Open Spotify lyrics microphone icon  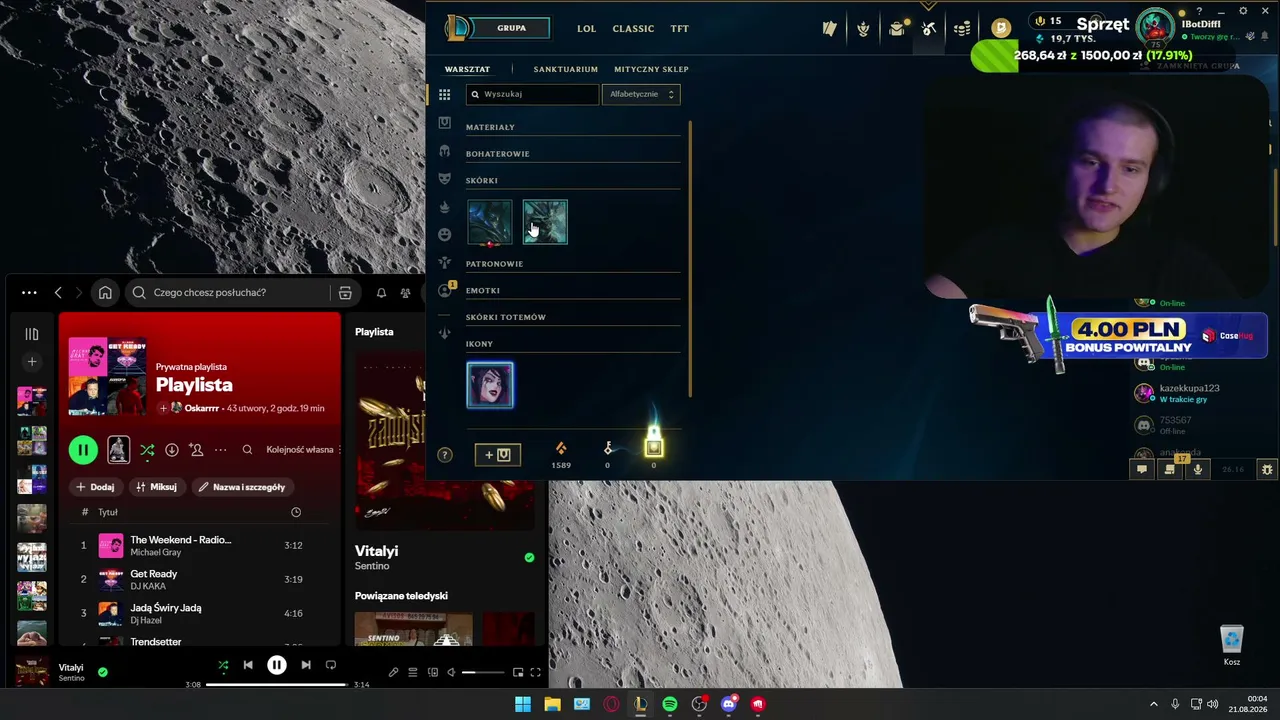(x=393, y=672)
